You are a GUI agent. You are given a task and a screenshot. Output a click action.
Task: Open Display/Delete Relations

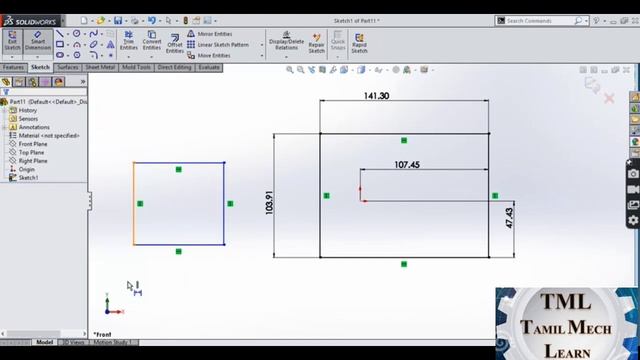point(286,40)
